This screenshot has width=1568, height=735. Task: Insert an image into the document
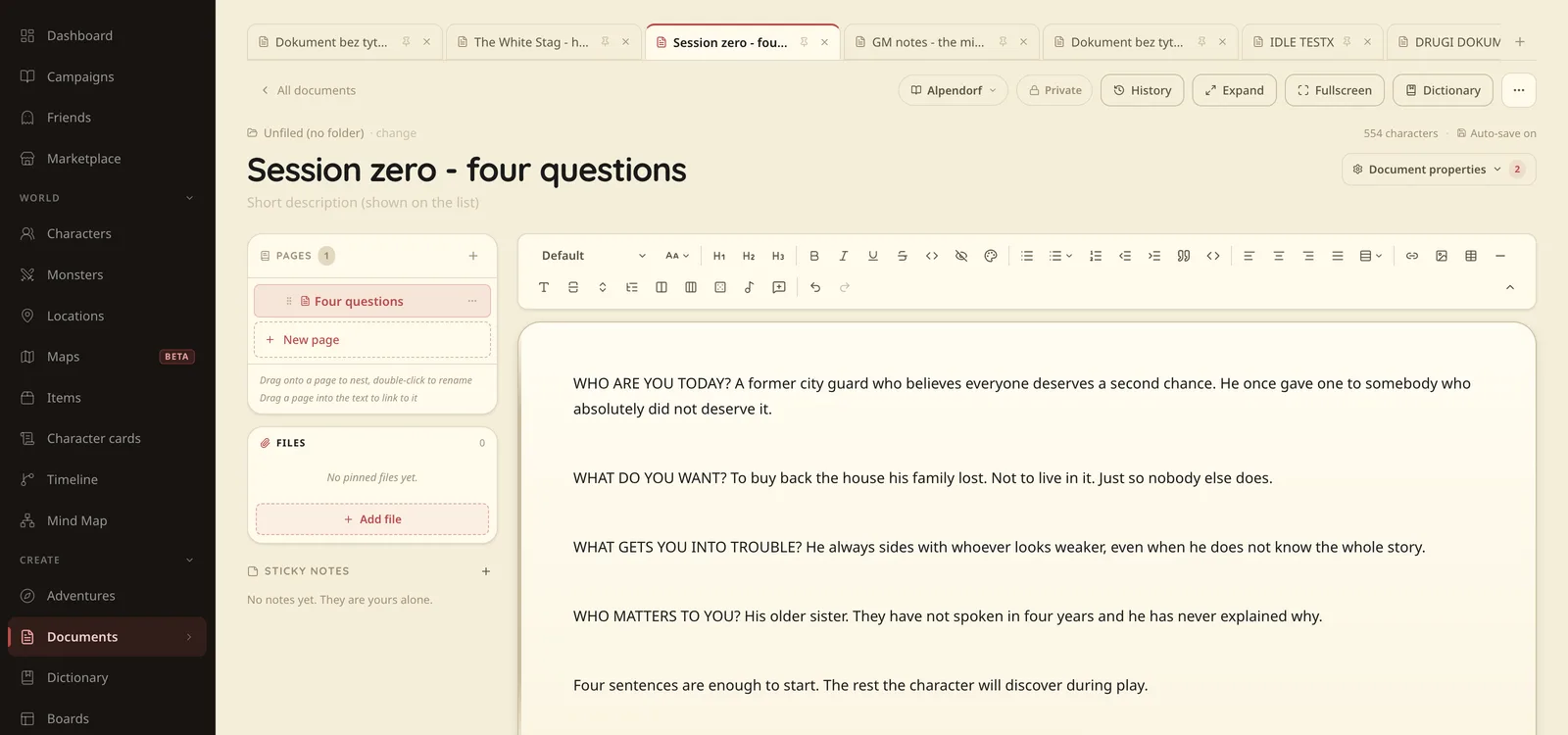point(1442,256)
